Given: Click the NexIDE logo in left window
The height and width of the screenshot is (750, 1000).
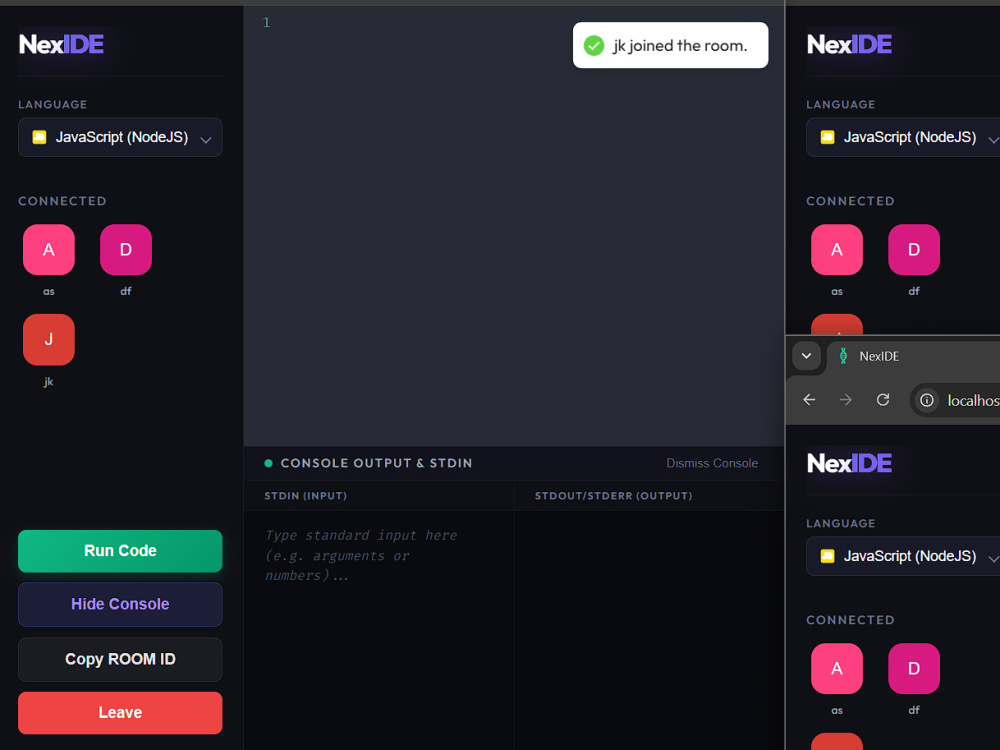Looking at the screenshot, I should pos(61,44).
